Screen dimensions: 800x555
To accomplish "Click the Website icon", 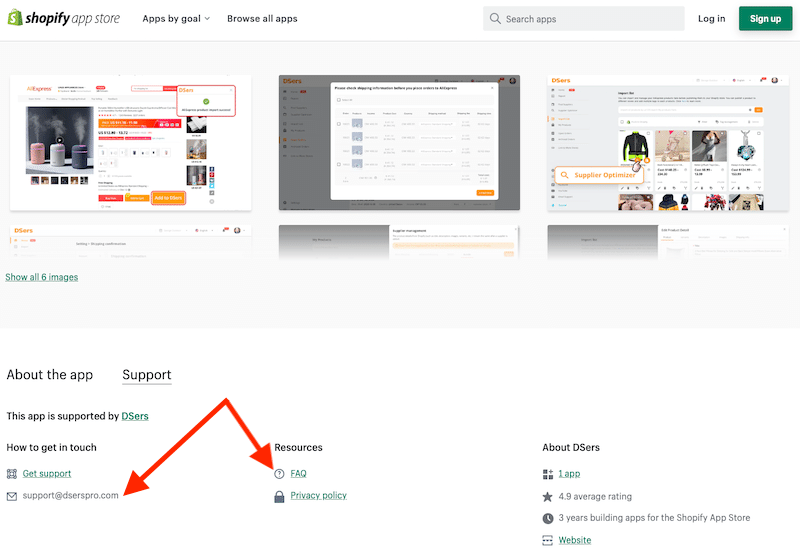I will pyautogui.click(x=547, y=540).
